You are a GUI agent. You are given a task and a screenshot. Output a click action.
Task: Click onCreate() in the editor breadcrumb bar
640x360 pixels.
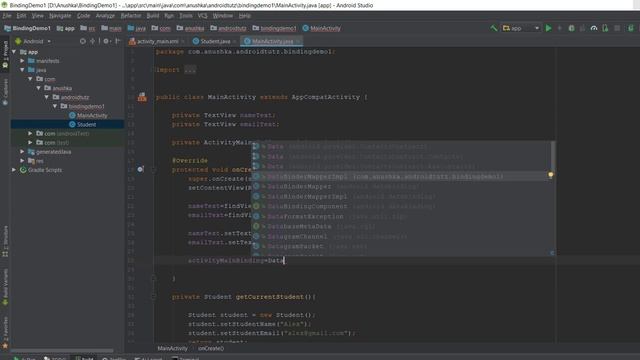[211, 349]
